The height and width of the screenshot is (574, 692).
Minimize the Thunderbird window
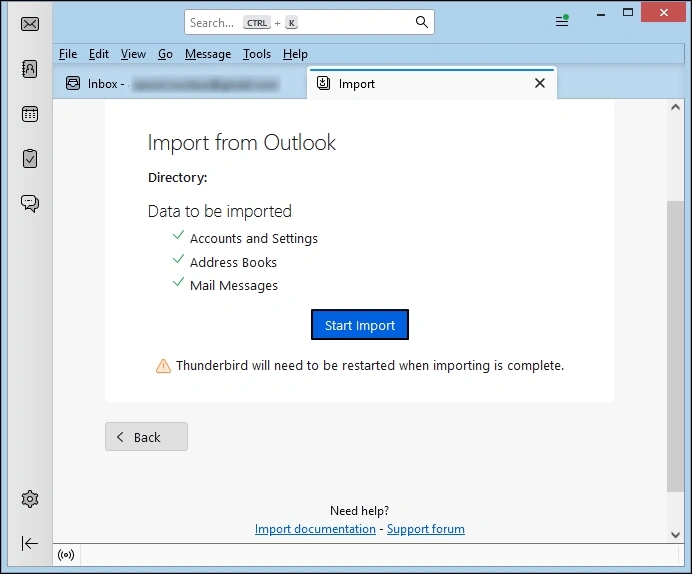pos(600,13)
